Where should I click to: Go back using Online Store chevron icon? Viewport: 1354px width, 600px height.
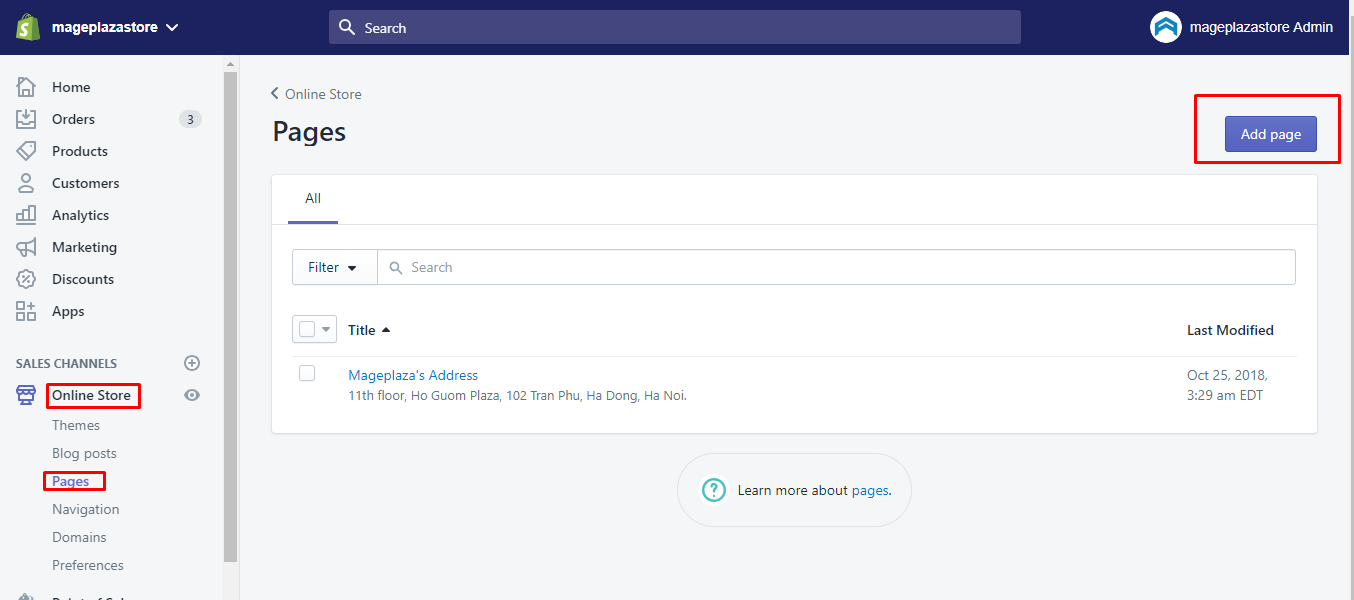tap(275, 93)
